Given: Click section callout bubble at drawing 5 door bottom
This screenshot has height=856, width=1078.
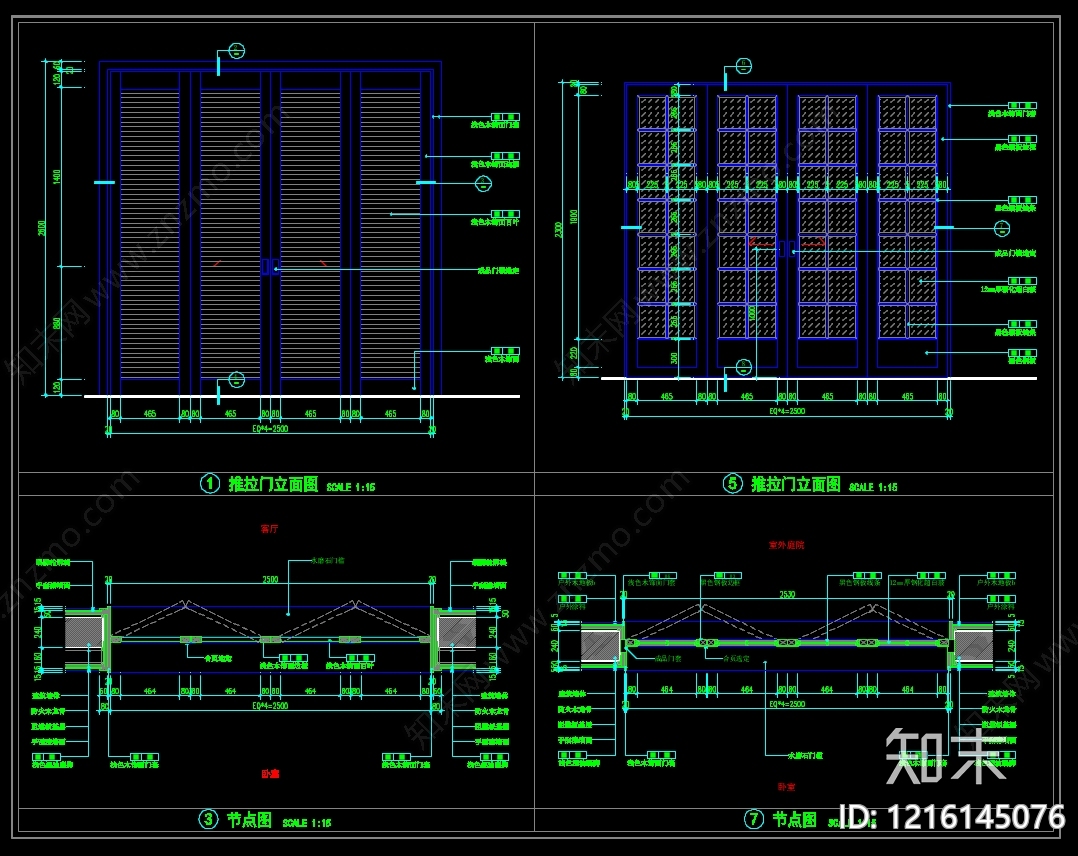Looking at the screenshot, I should [x=743, y=367].
